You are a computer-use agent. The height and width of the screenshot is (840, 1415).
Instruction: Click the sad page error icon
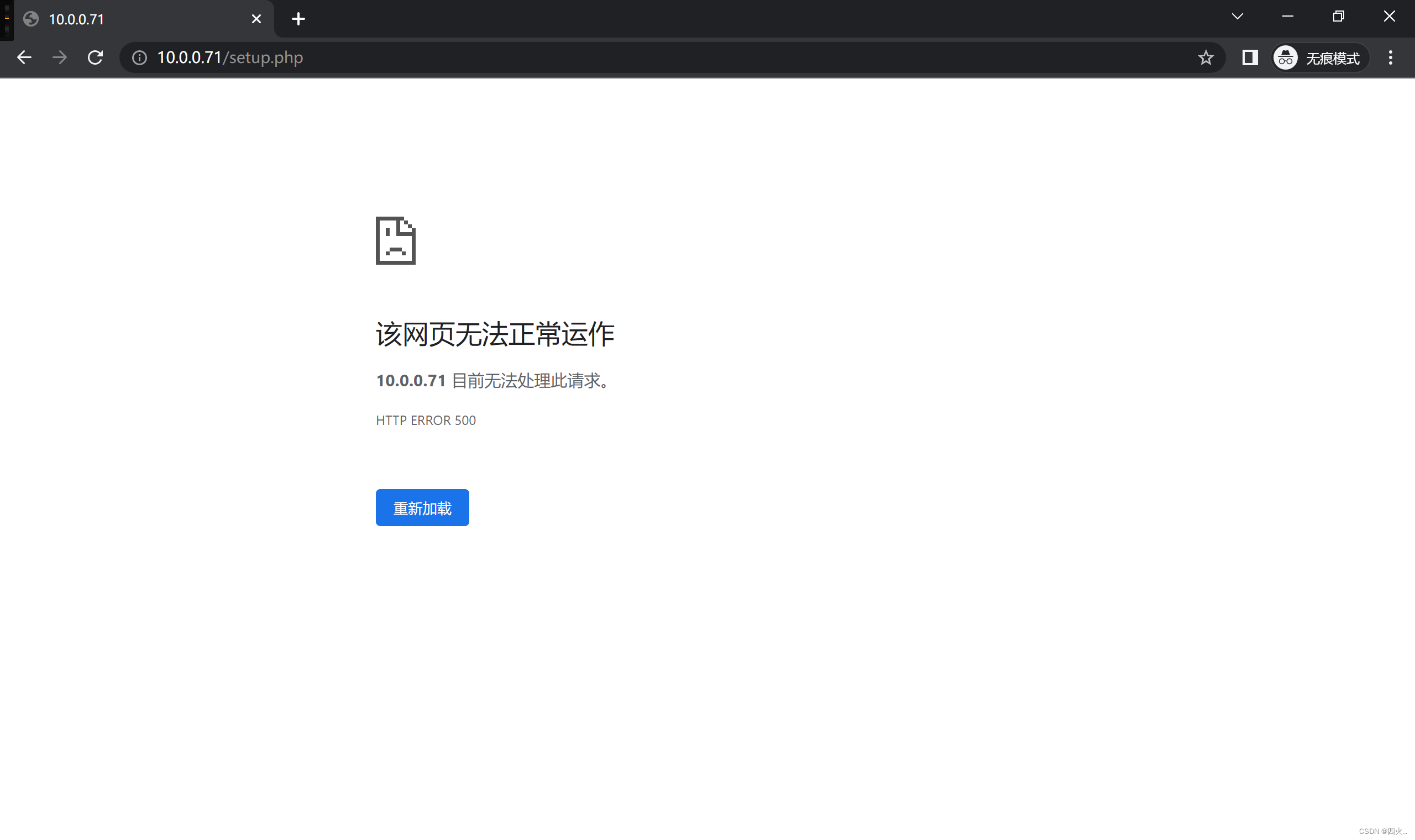tap(396, 240)
